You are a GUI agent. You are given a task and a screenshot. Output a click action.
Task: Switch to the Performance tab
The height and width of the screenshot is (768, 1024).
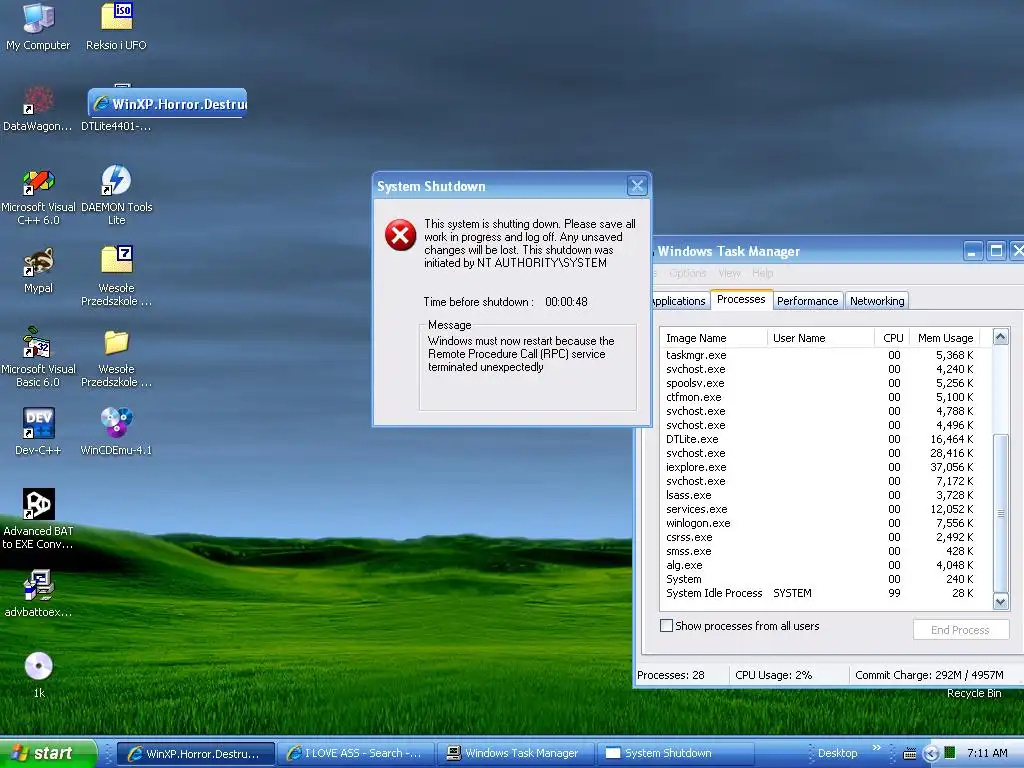(808, 301)
